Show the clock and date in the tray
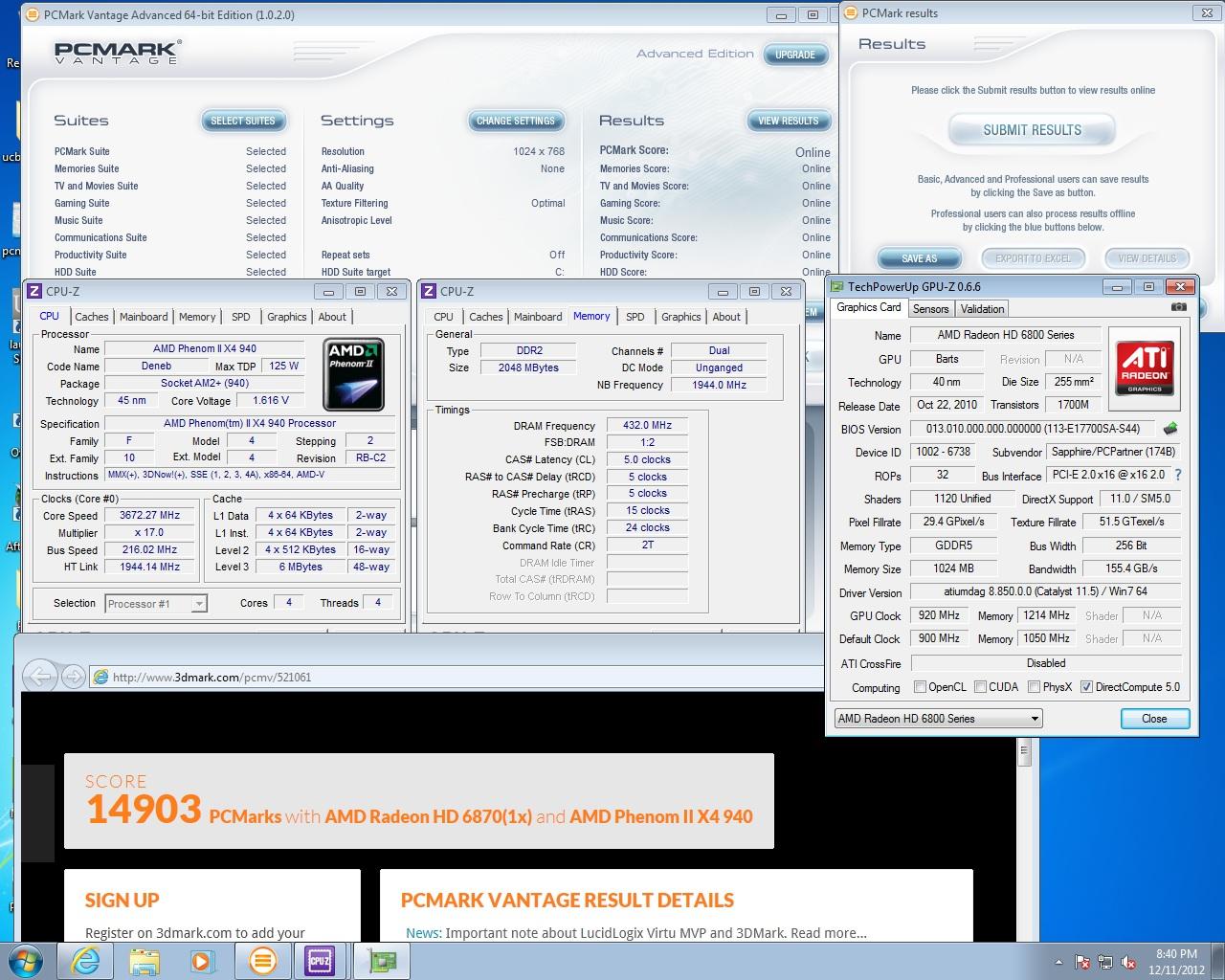The width and height of the screenshot is (1225, 980). (x=1176, y=961)
